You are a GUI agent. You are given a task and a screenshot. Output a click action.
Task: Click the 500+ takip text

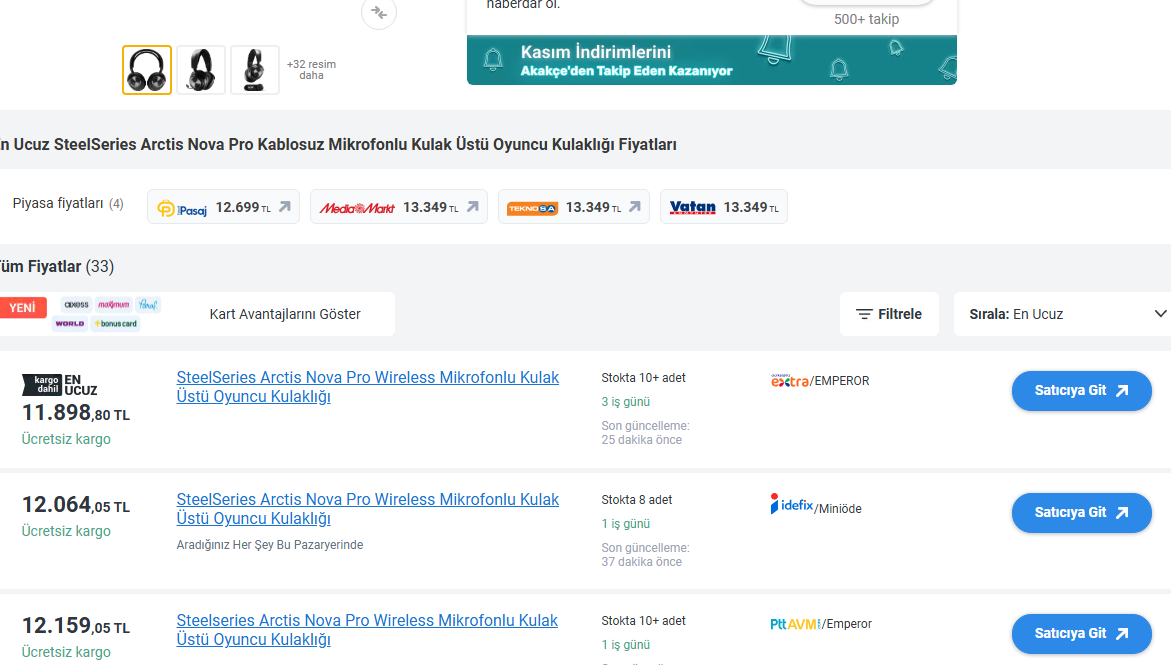coord(866,19)
